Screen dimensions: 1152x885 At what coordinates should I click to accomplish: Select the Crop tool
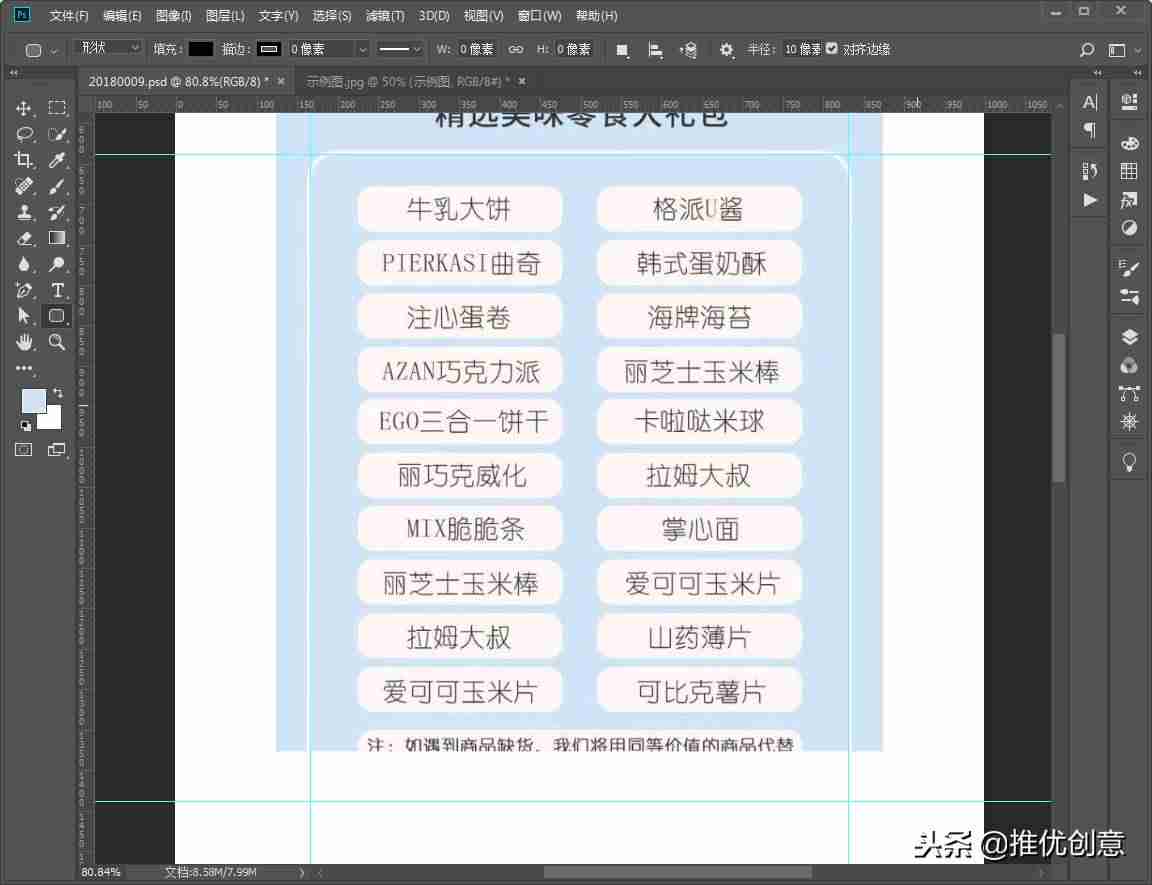coord(24,160)
